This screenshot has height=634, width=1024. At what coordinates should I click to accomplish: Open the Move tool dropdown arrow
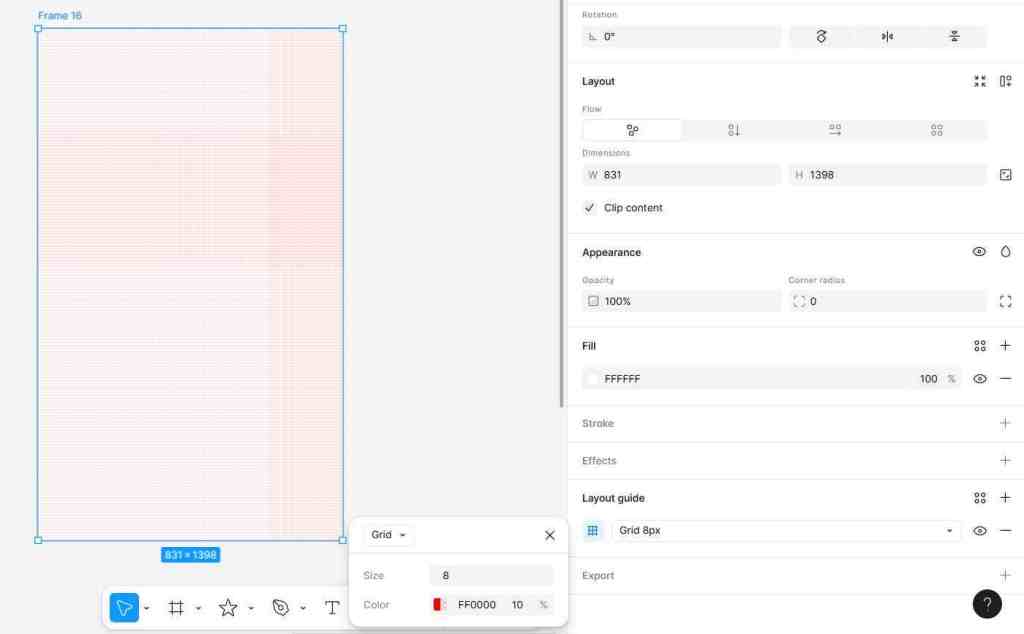click(x=146, y=607)
